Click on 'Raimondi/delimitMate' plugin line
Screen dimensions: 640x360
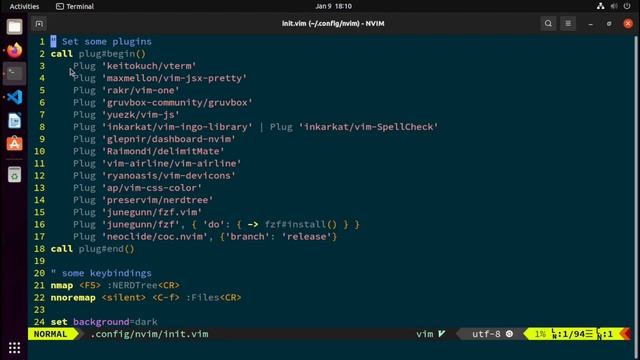[x=149, y=151]
